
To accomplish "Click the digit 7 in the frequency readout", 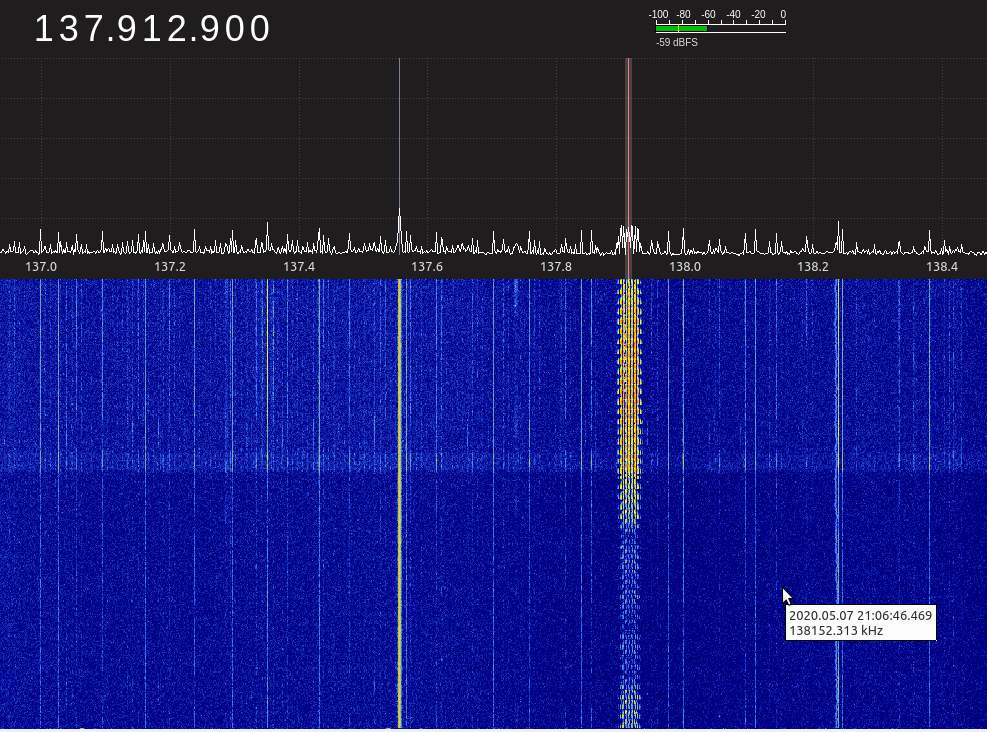I will point(92,29).
